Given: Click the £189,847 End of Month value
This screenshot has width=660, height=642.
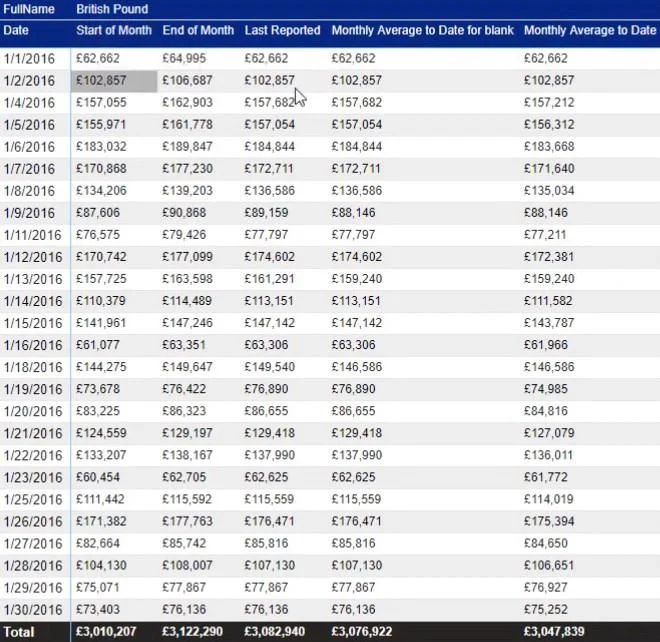Looking at the screenshot, I should (187, 147).
